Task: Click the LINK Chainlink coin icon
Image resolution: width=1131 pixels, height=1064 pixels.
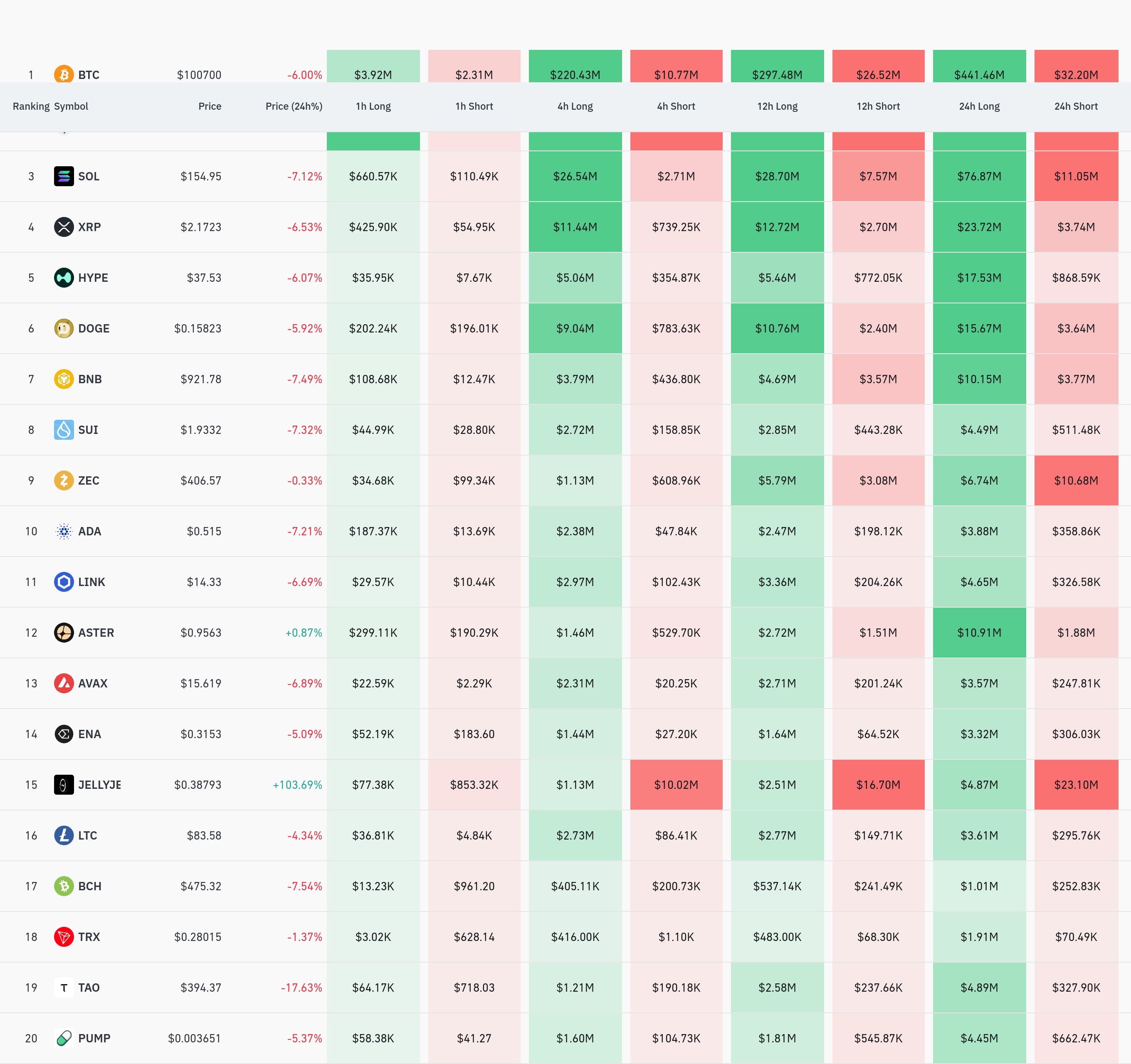Action: tap(64, 582)
